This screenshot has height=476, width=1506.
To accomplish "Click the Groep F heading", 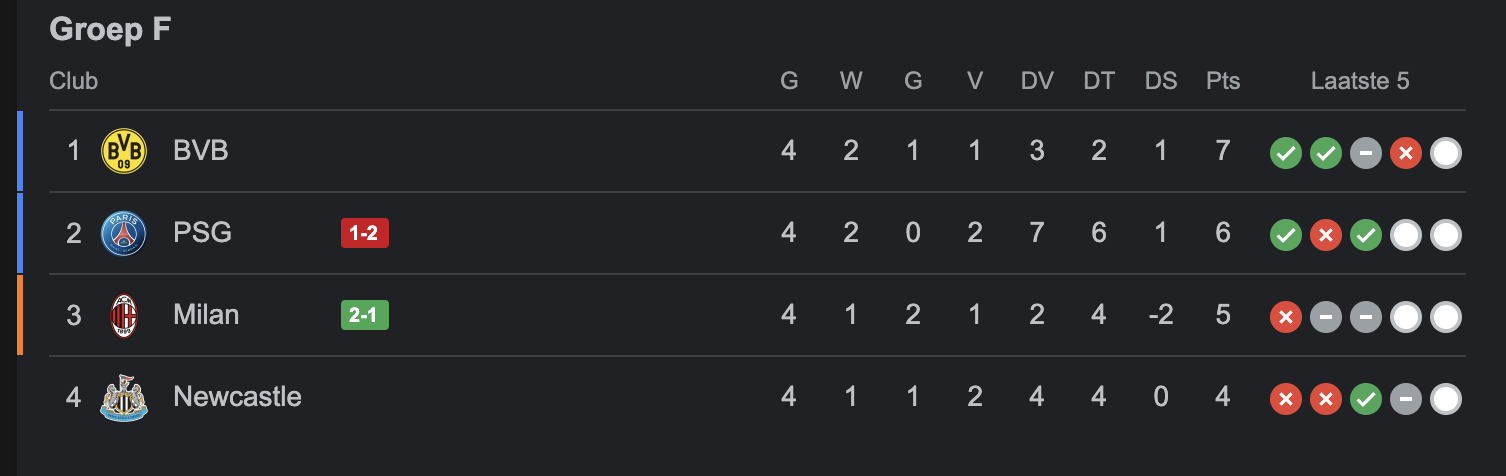I will click(110, 29).
